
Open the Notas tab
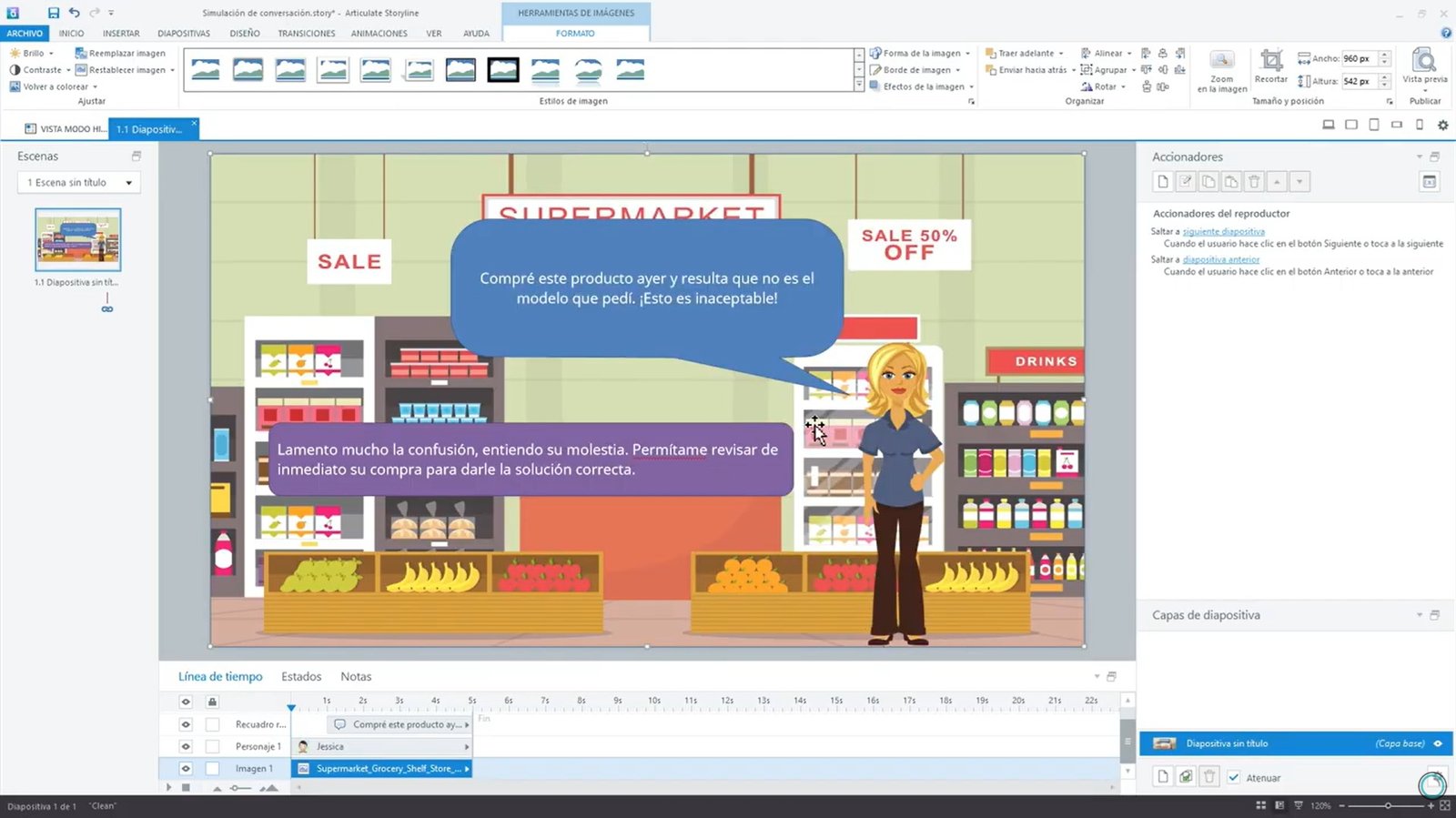point(356,677)
